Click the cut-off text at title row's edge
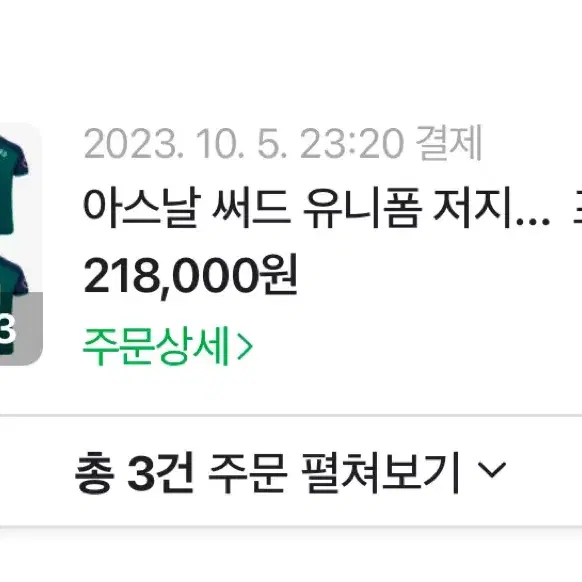Viewport: 582px width, 582px height. (x=577, y=208)
